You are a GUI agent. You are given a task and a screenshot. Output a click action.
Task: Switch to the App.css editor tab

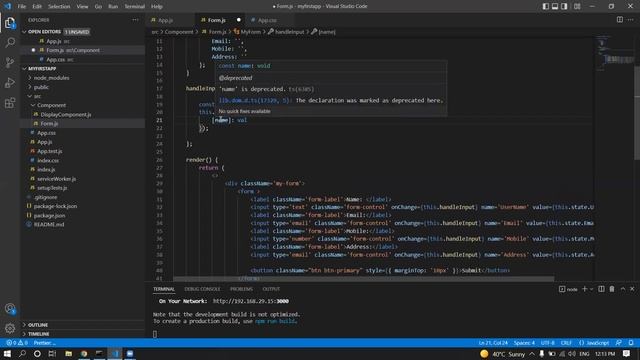pos(267,20)
